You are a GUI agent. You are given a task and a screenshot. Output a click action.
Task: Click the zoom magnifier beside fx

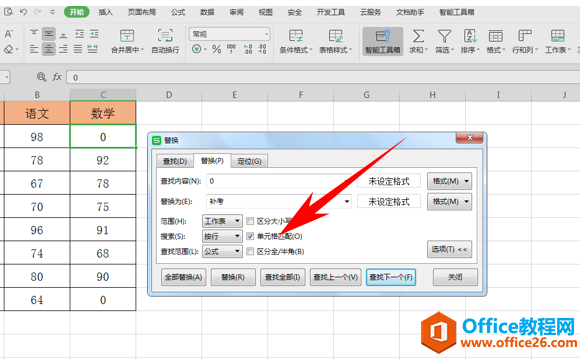coord(41,77)
